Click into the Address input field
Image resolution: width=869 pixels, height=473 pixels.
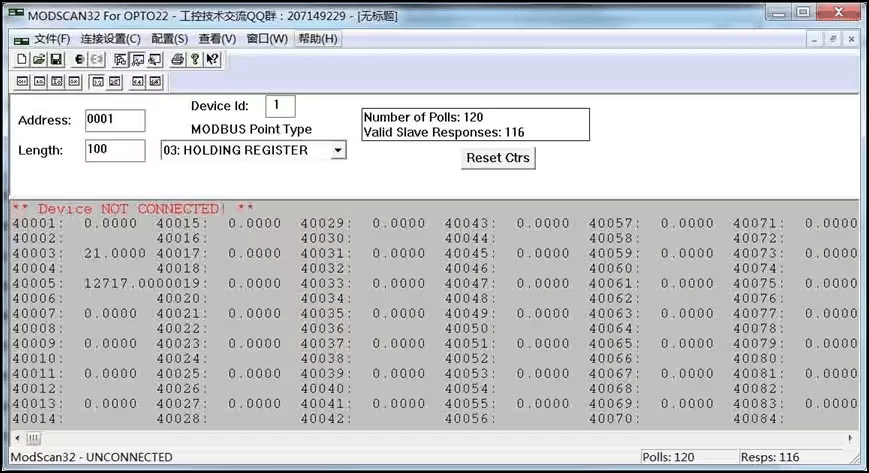click(115, 120)
